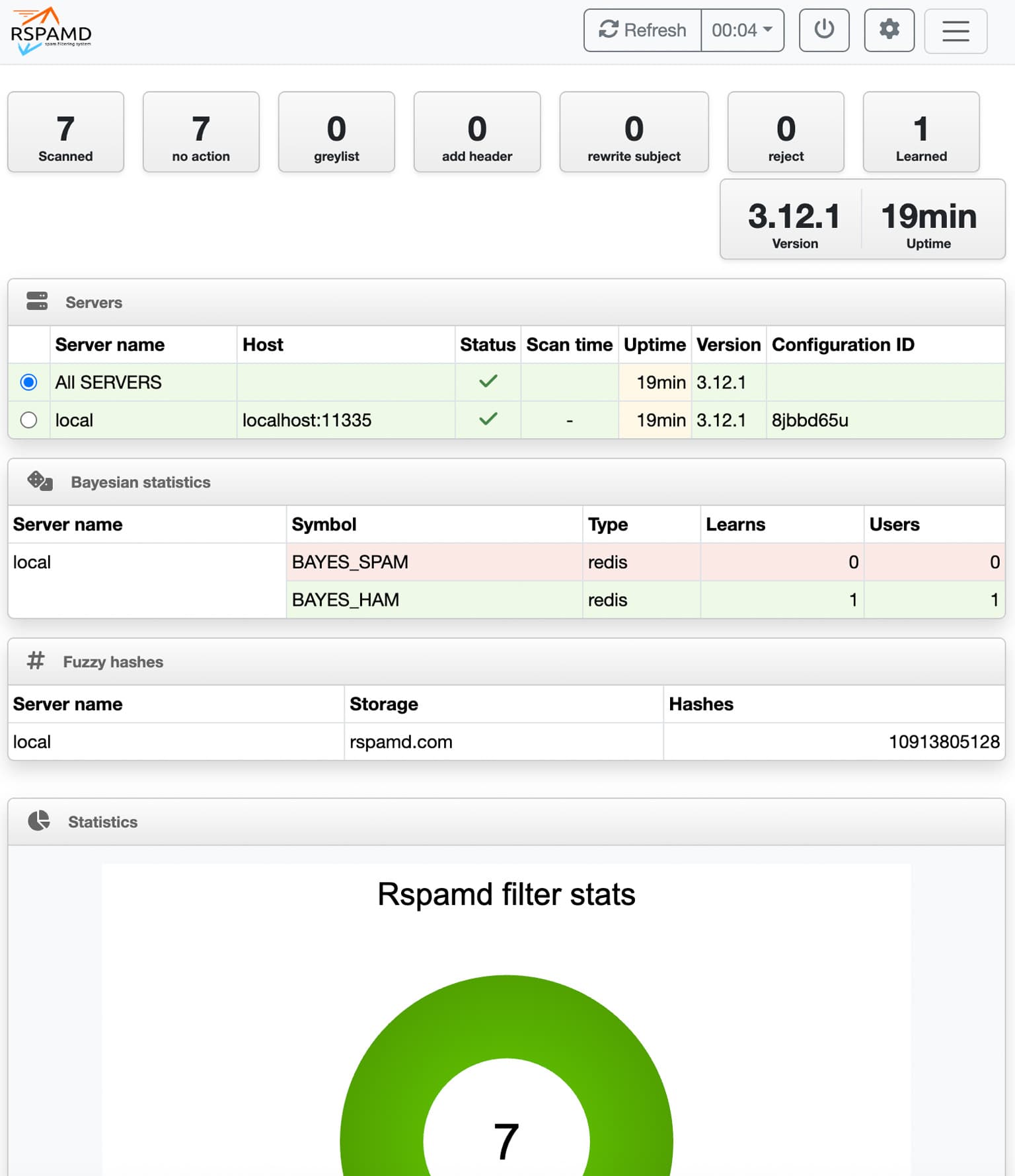The image size is (1015, 1176).
Task: Click the add header counter card
Action: 477,132
